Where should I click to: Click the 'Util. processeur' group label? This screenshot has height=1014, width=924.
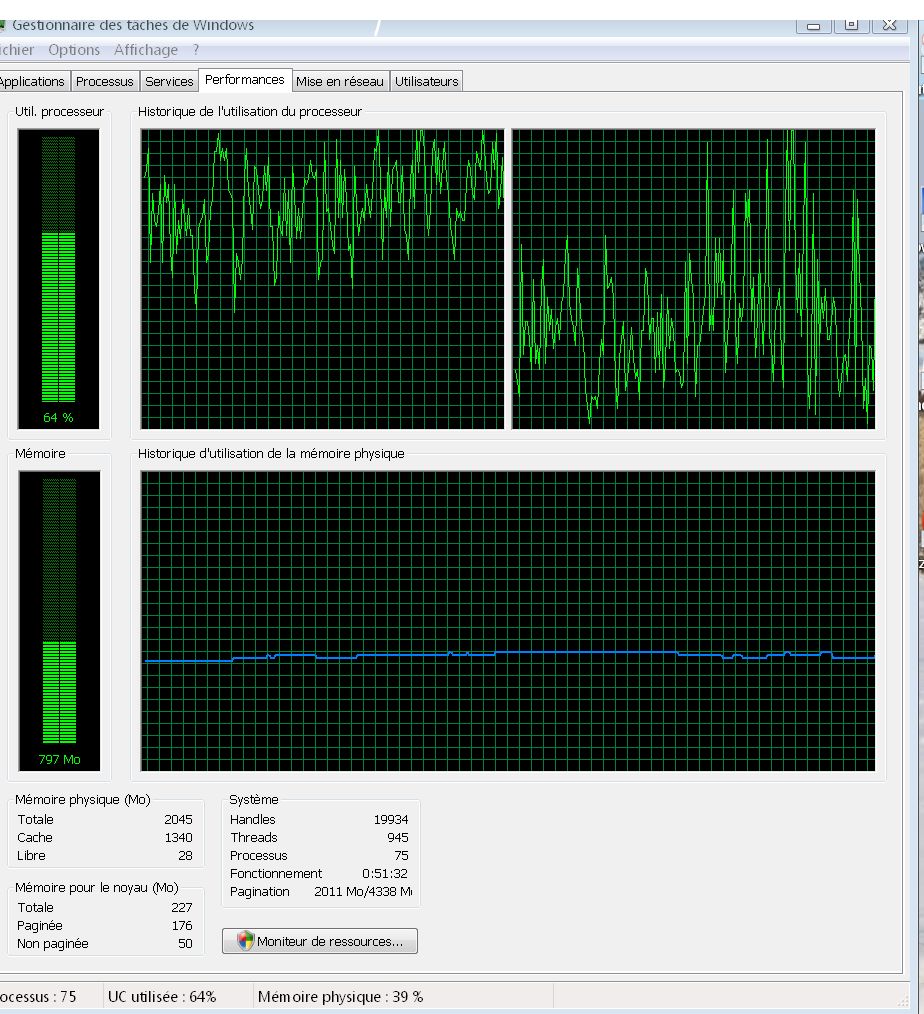pyautogui.click(x=59, y=111)
